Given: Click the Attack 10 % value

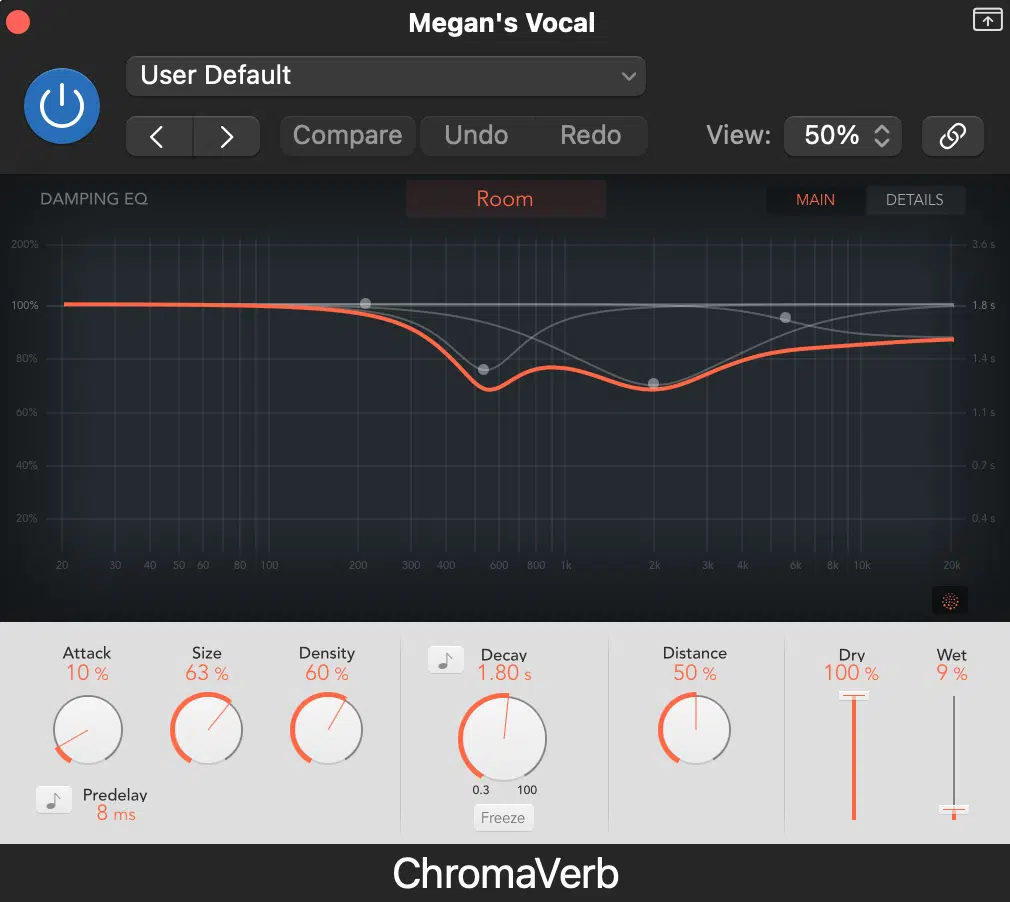Looking at the screenshot, I should [88, 673].
